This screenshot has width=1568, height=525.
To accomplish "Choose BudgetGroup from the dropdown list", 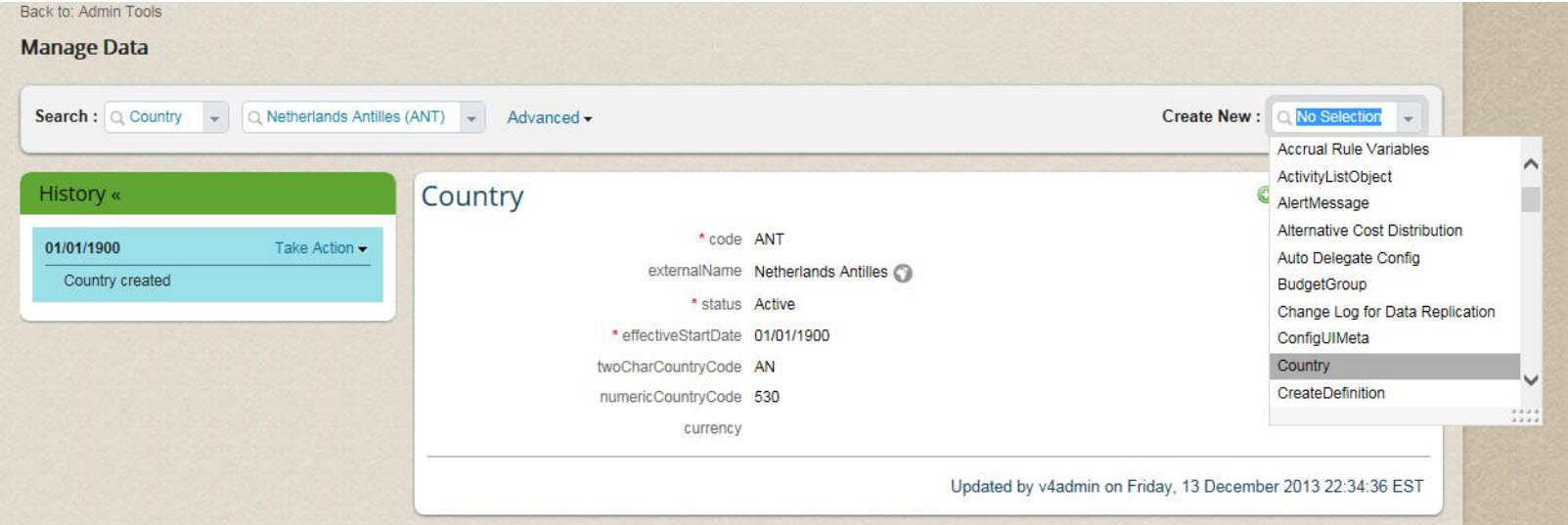I will pos(1394,284).
